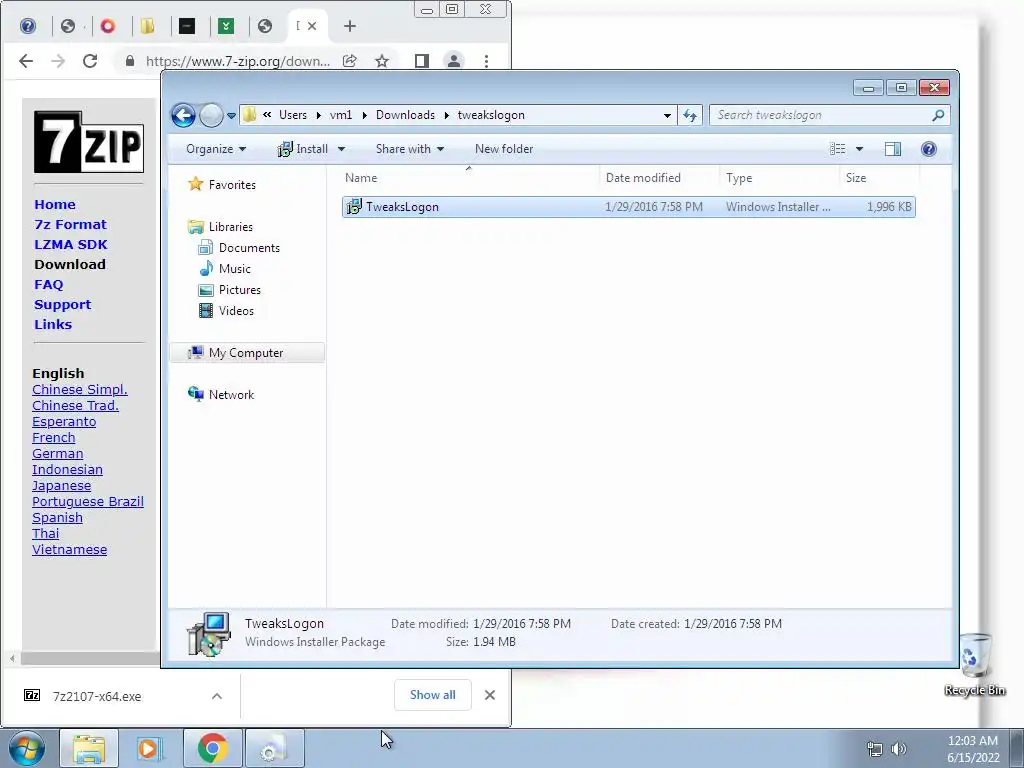Open Chrome from taskbar
The height and width of the screenshot is (768, 1024).
click(x=212, y=748)
